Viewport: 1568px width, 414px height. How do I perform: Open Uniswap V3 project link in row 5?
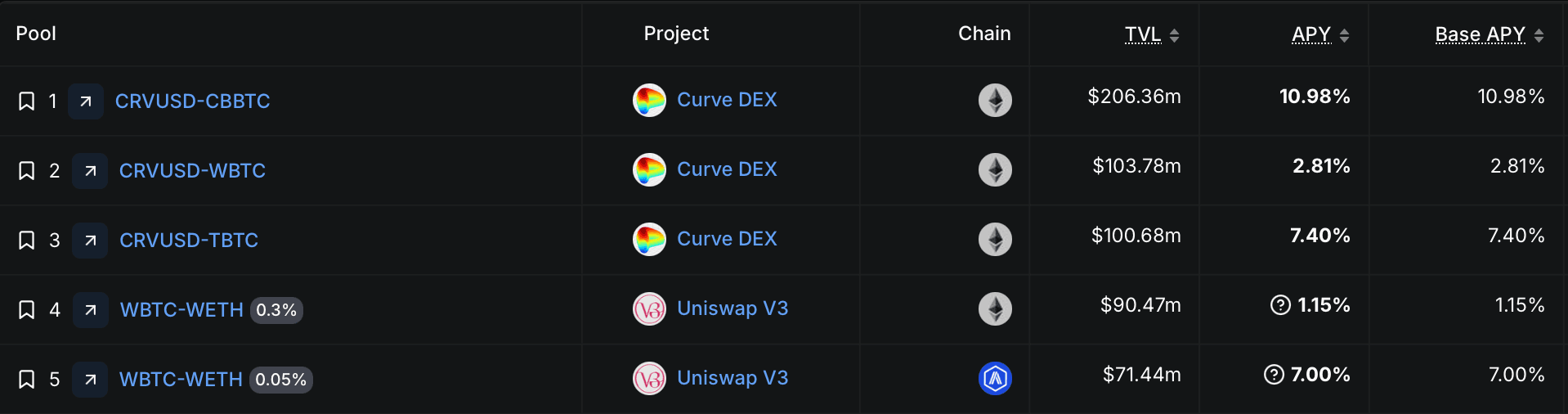click(x=732, y=378)
